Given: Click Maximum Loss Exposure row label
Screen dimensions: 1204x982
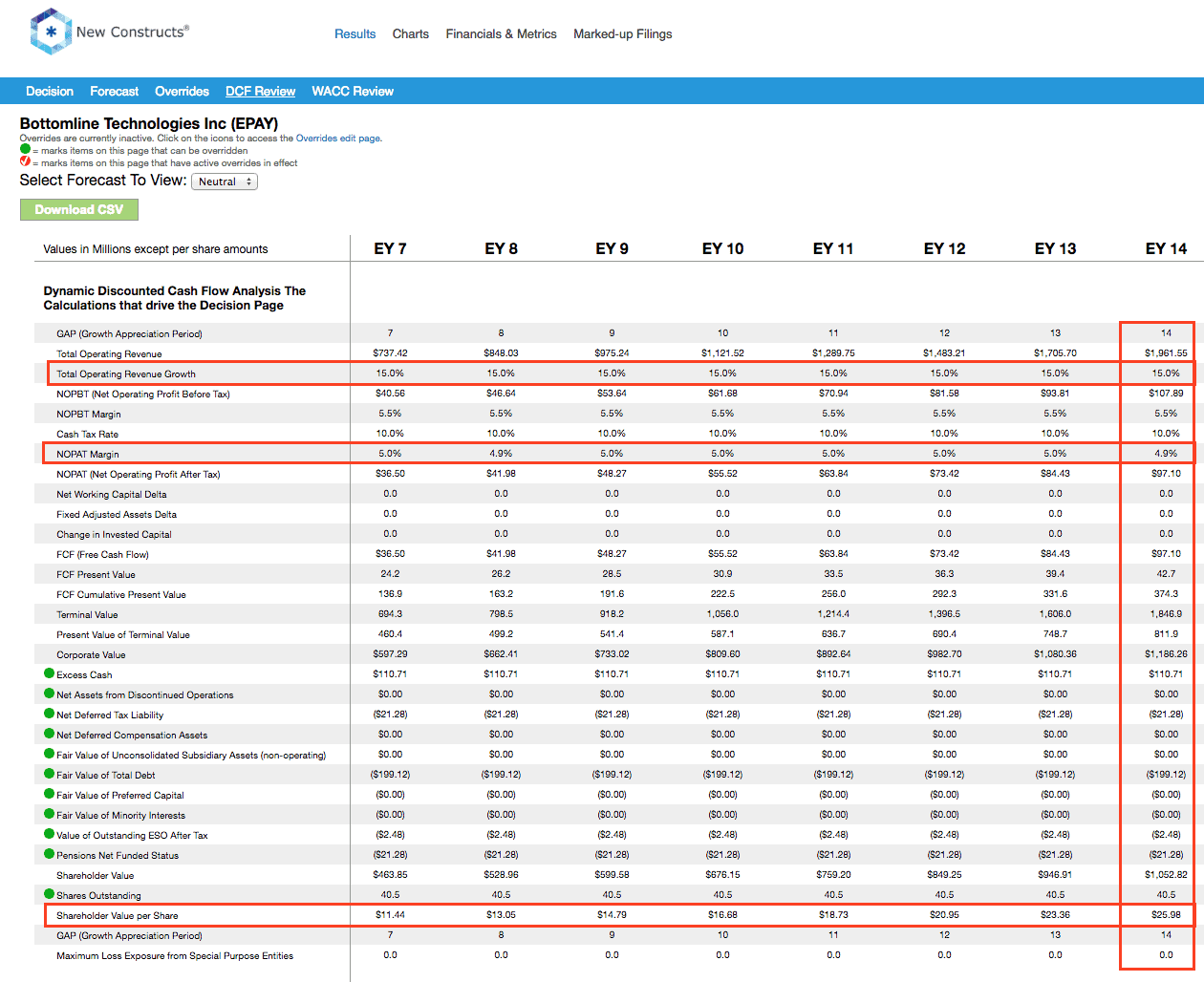Looking at the screenshot, I should coord(175,955).
